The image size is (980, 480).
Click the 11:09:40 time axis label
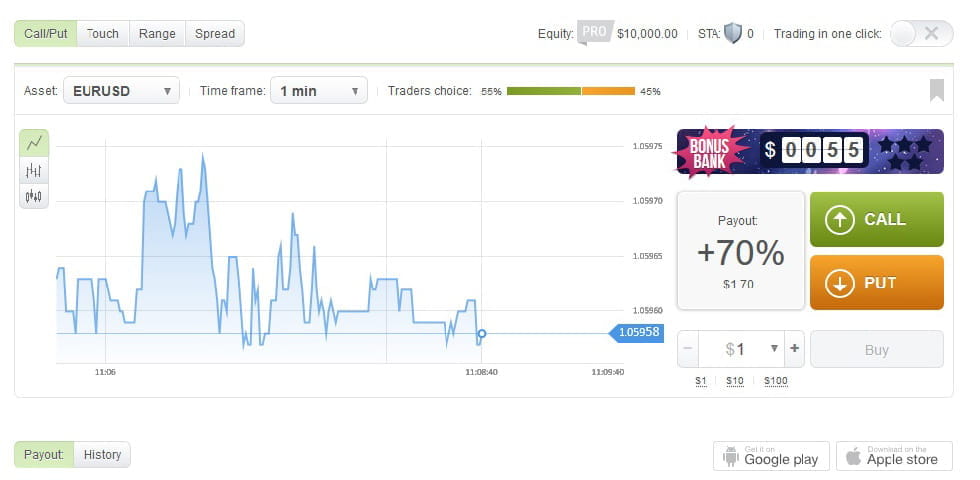pyautogui.click(x=607, y=372)
